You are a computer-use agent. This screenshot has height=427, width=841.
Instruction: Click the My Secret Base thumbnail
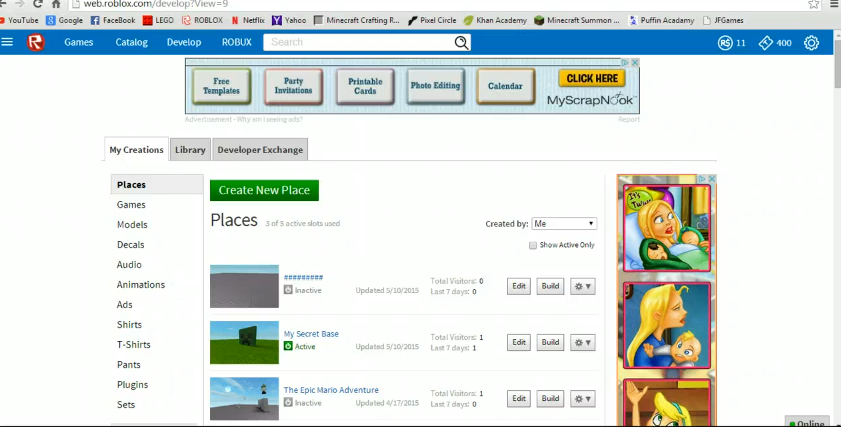tap(244, 342)
